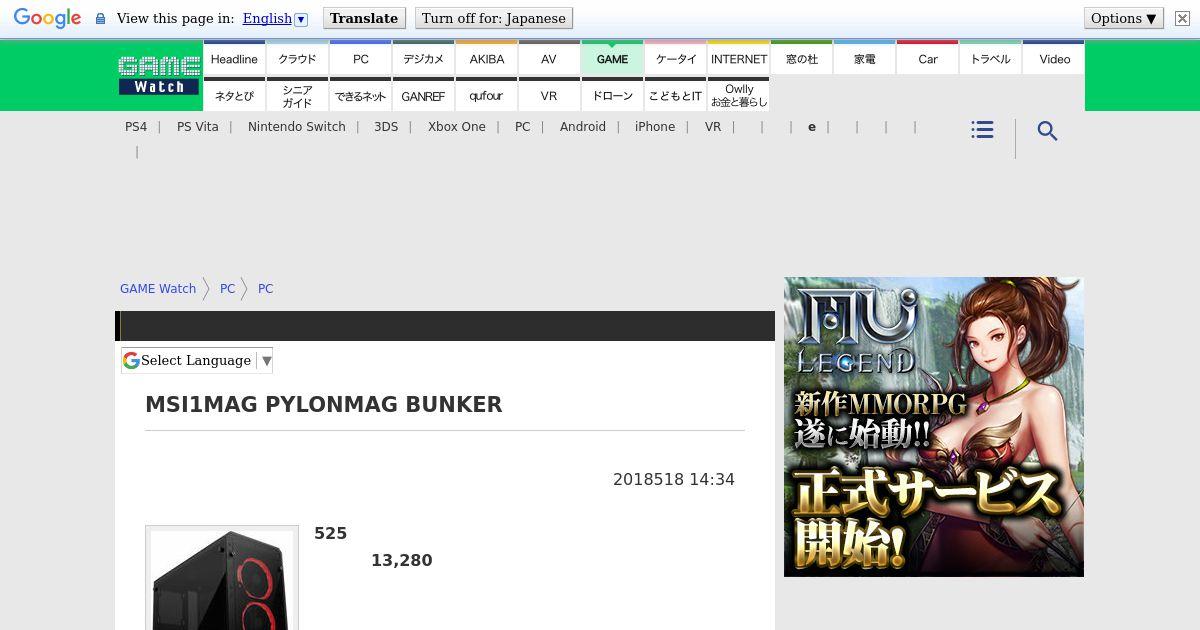This screenshot has height=630, width=1200.
Task: Click the first PC breadcrumb link
Action: 228,289
